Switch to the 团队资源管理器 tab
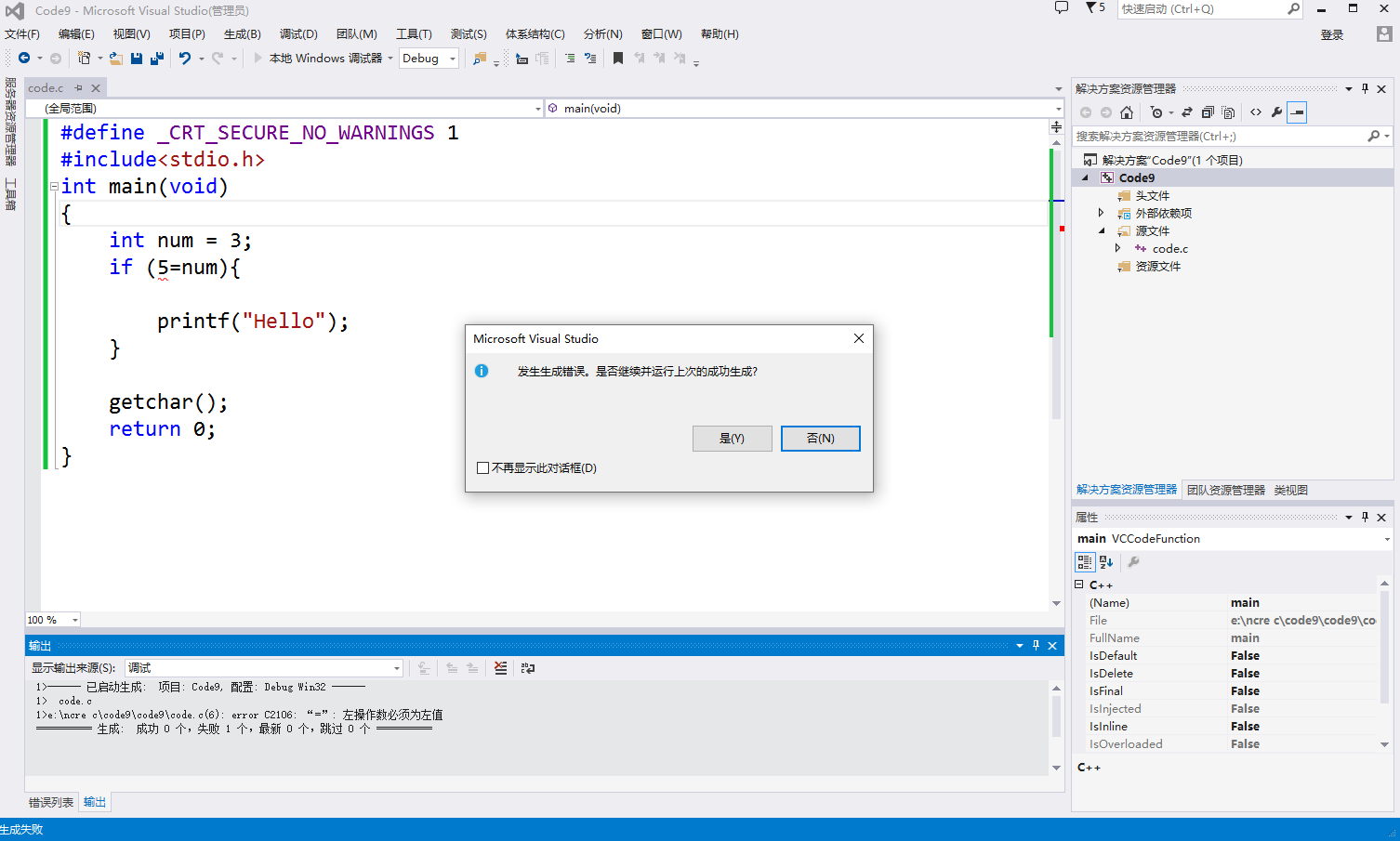The image size is (1400, 841). click(1226, 491)
